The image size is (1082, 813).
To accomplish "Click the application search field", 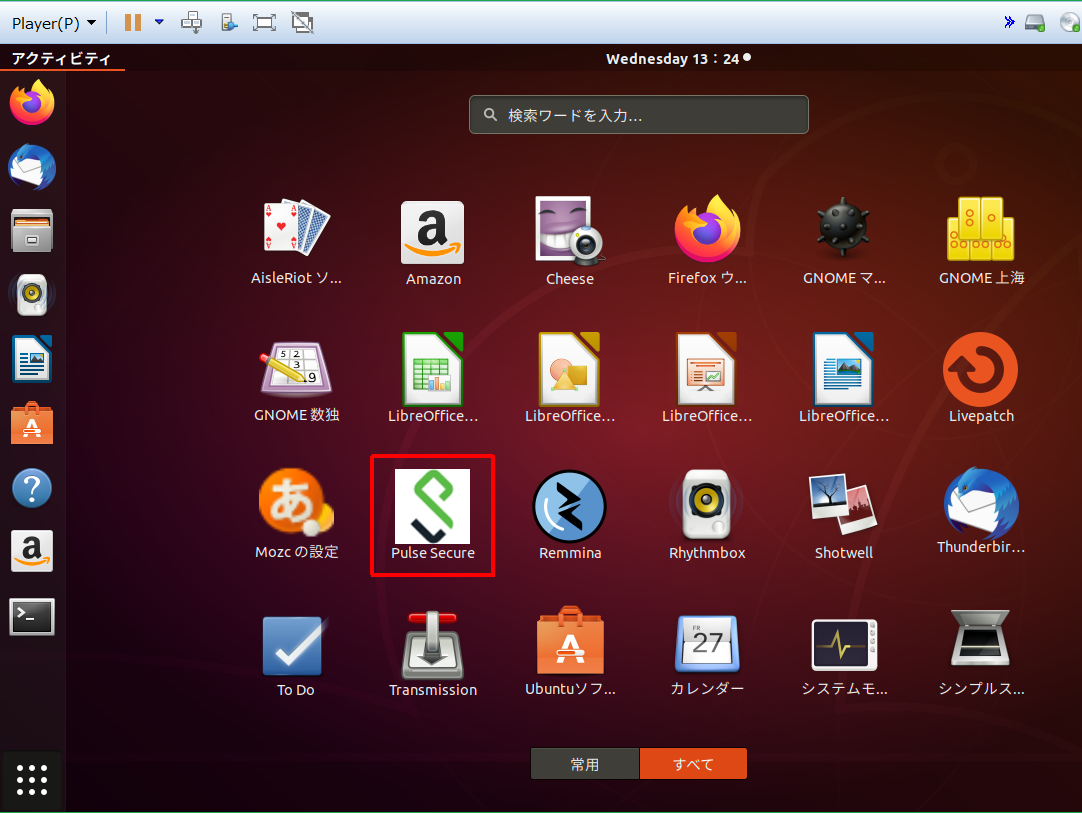I will pos(638,115).
